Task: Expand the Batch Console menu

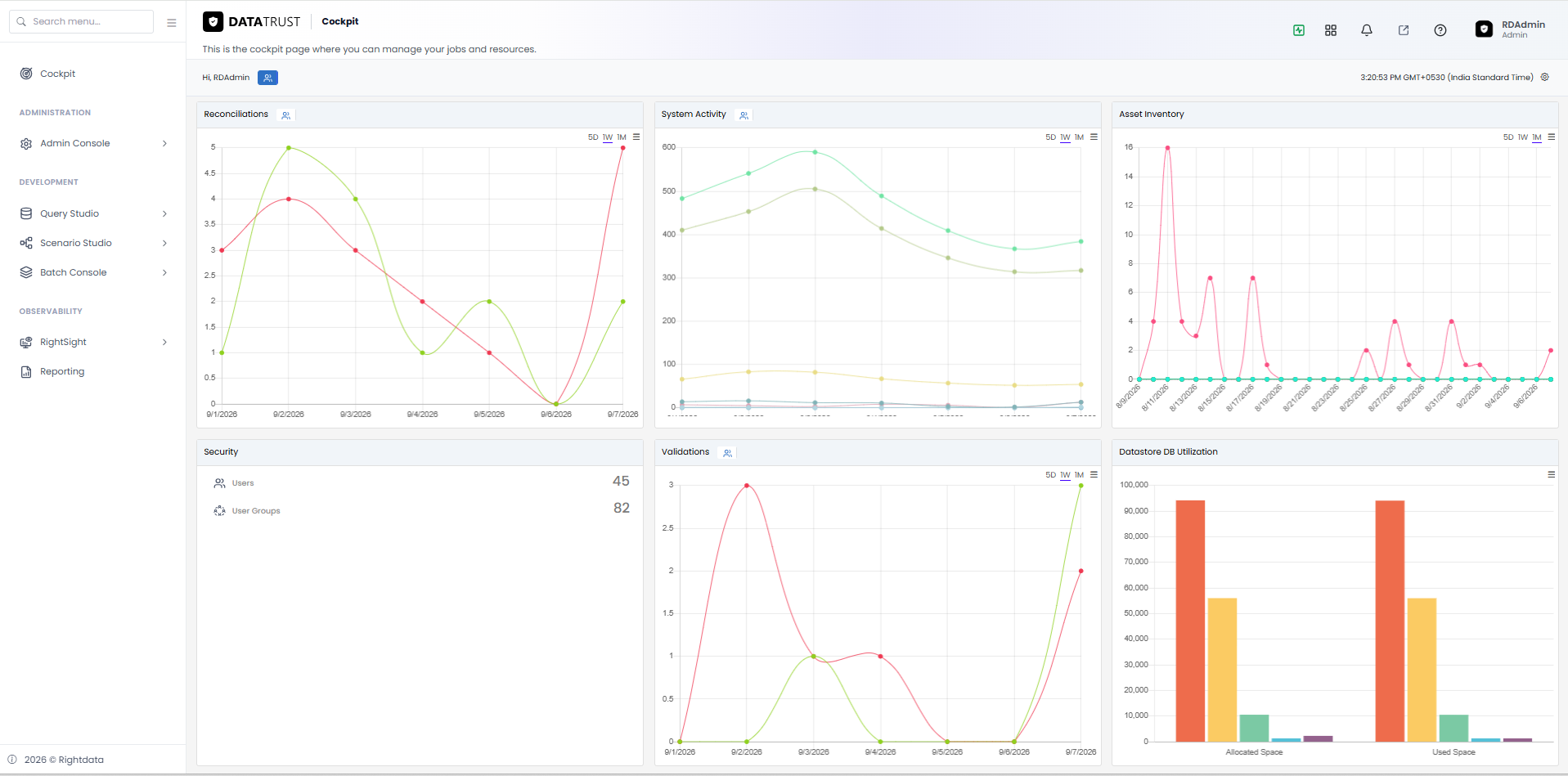Action: click(93, 272)
